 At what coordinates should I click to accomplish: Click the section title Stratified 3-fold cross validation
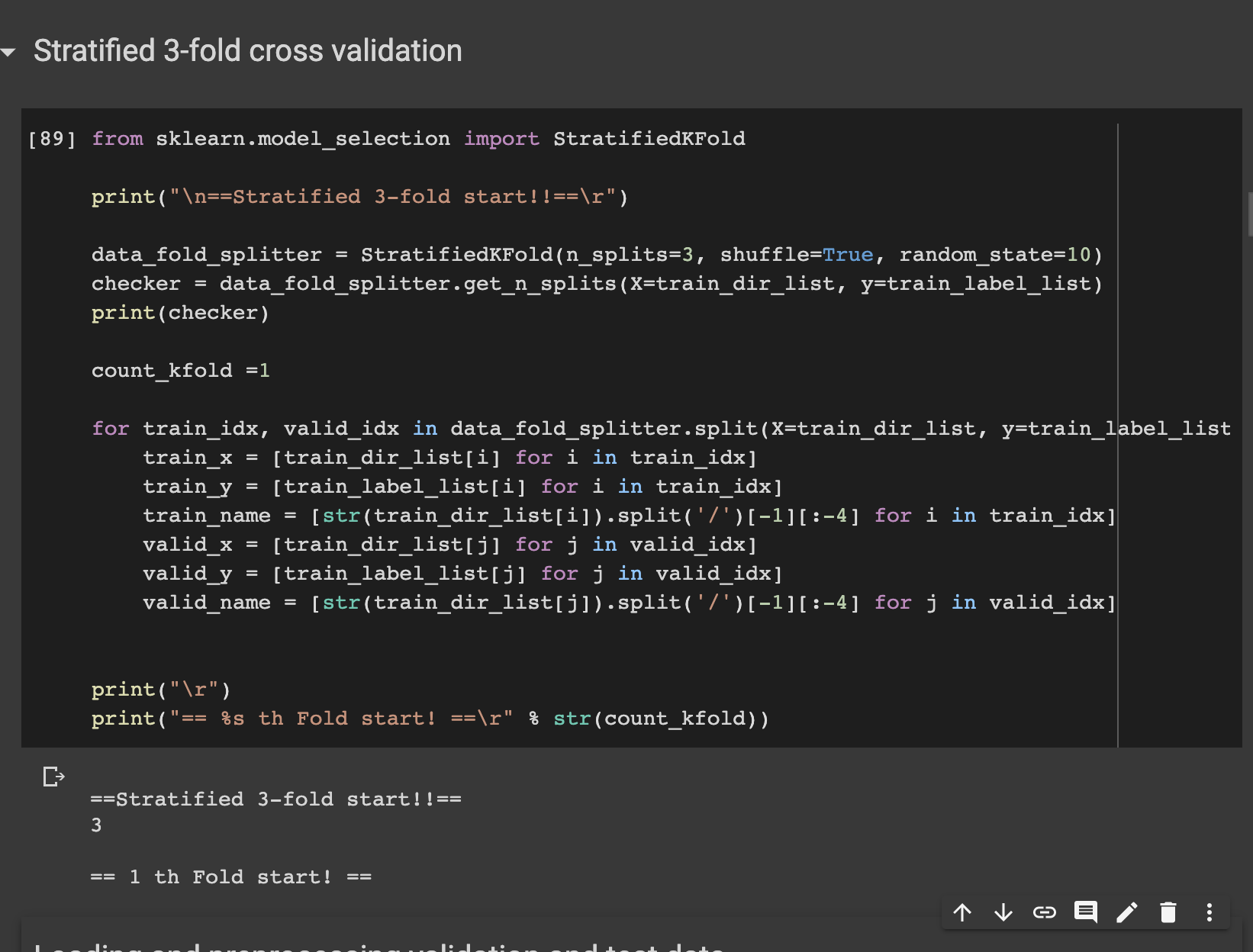(x=248, y=50)
